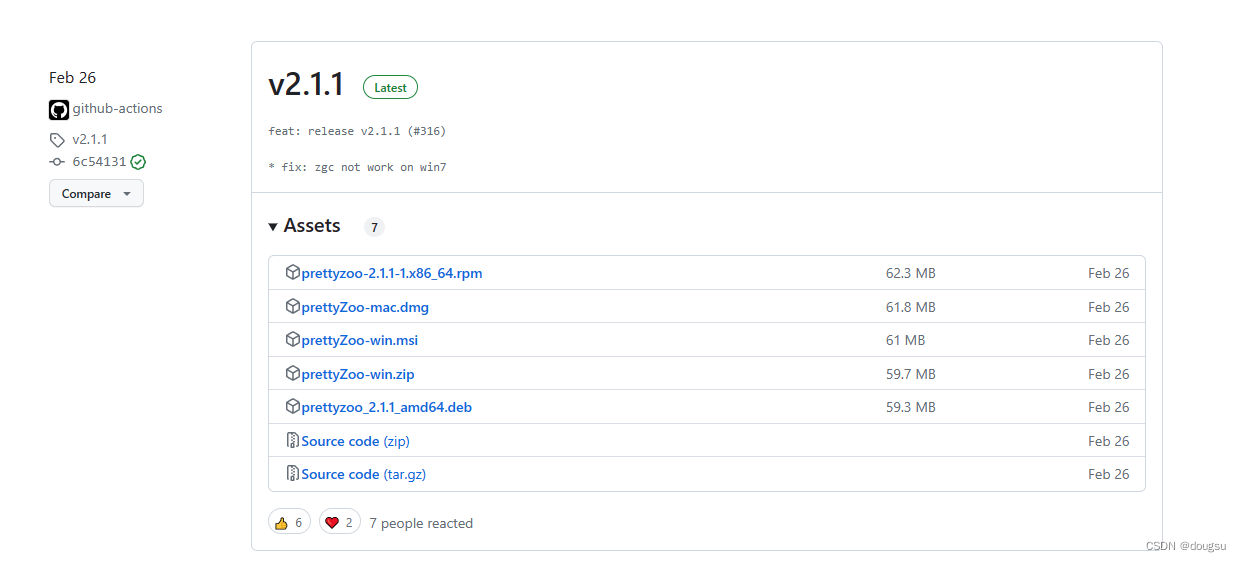
Task: Click the 'feat: release v2.1.1 (#316)' text
Action: click(x=357, y=131)
